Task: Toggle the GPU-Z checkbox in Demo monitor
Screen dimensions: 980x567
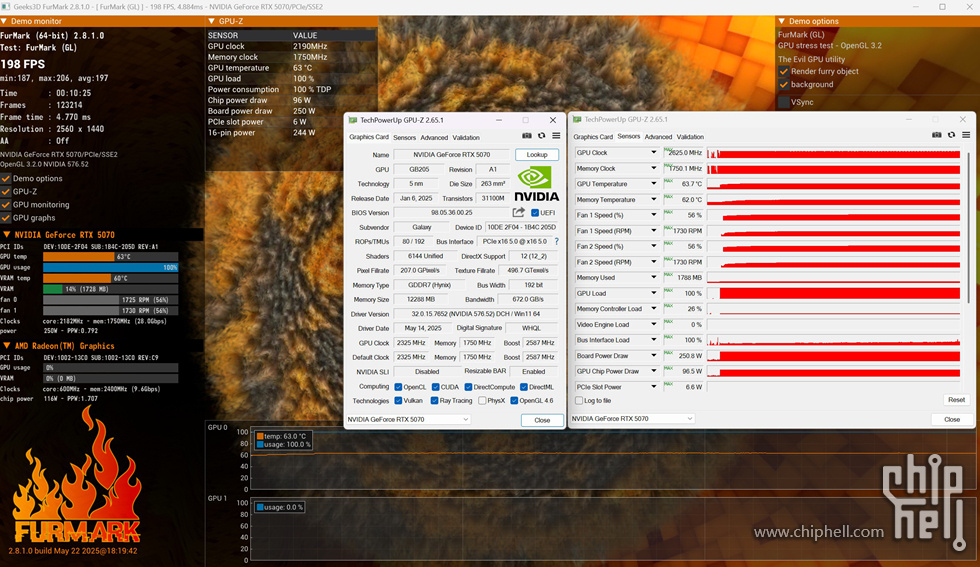Action: tap(6, 192)
